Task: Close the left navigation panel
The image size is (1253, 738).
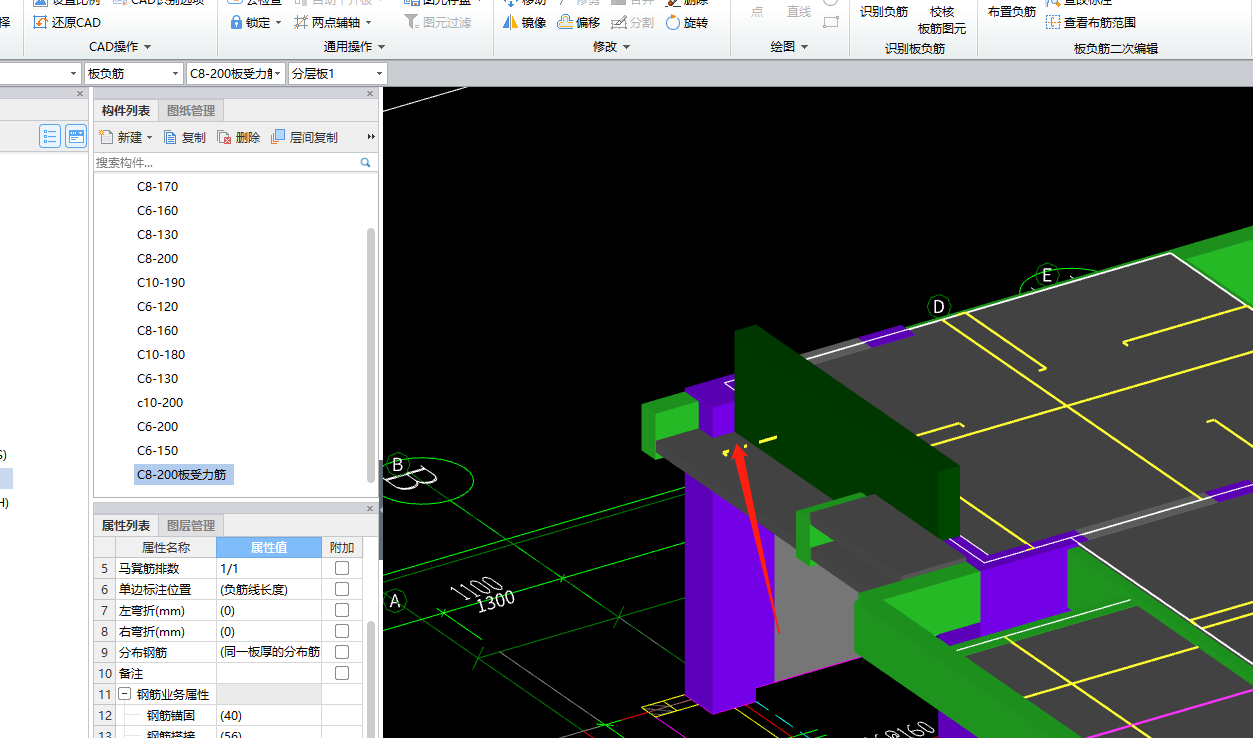Action: point(81,94)
